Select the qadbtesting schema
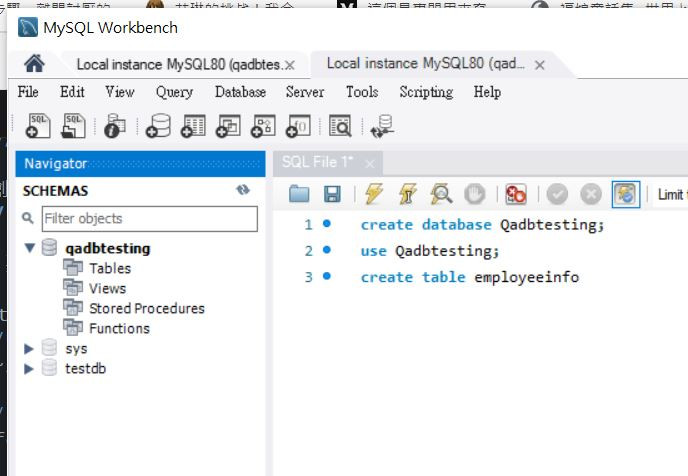 pos(108,249)
